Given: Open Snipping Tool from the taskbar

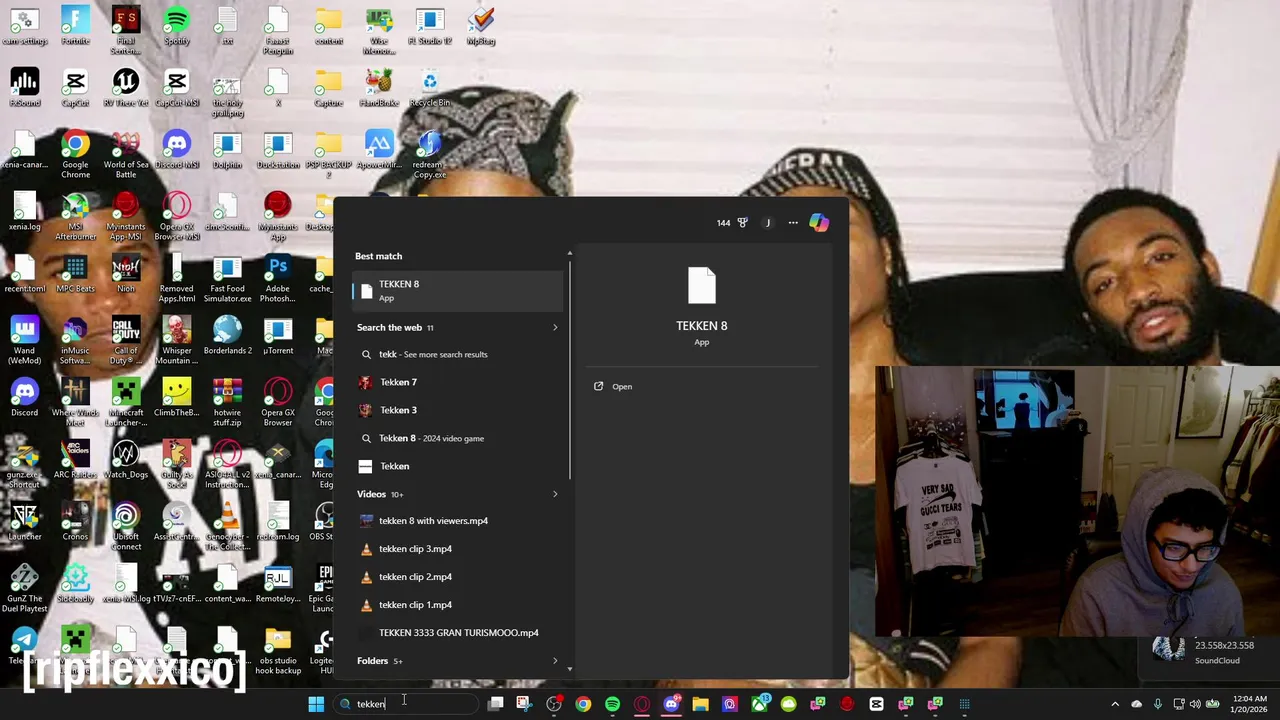Looking at the screenshot, I should tap(524, 704).
